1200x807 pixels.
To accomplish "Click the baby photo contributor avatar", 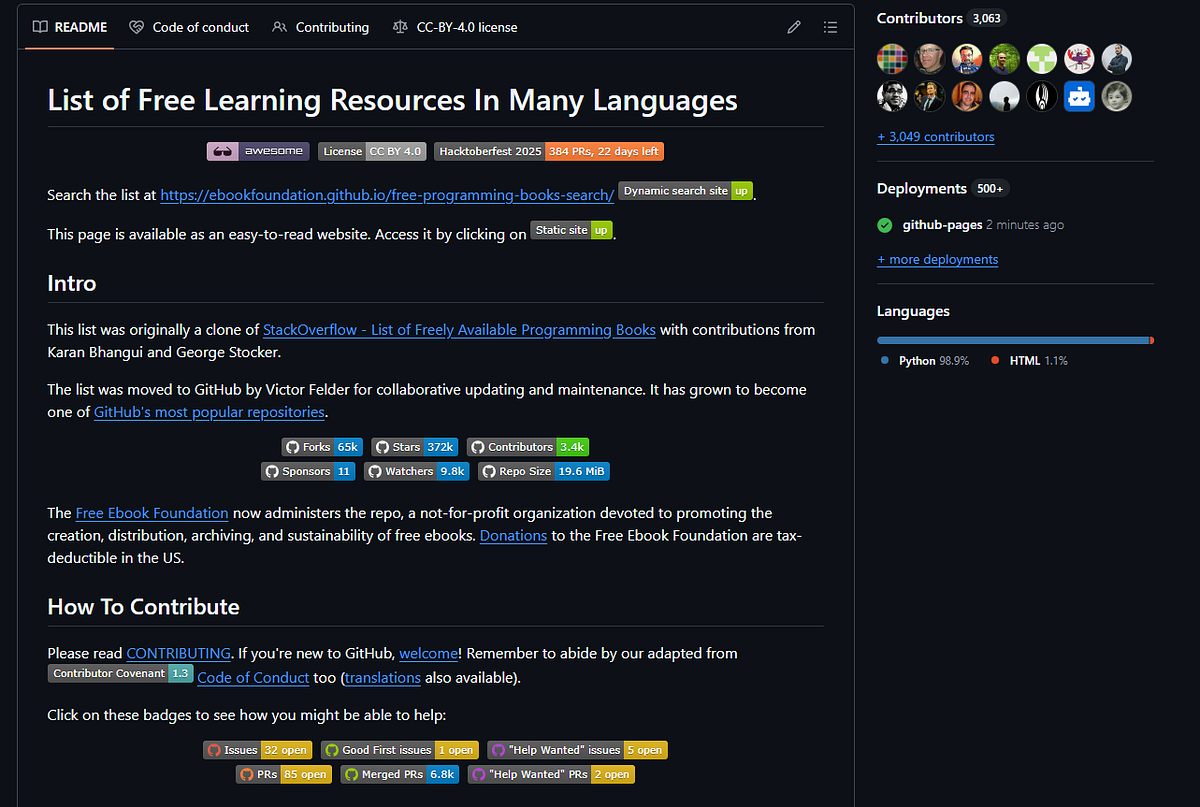I will pyautogui.click(x=1117, y=96).
